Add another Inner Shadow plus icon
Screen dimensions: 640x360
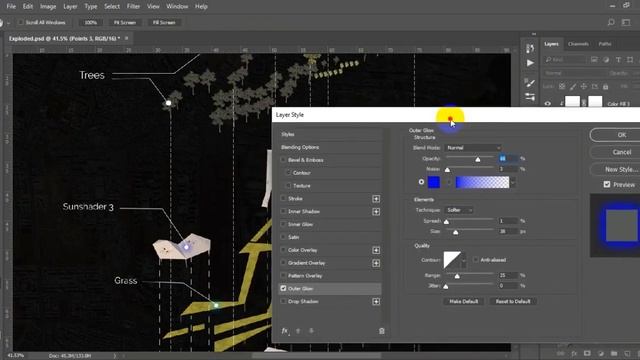pyautogui.click(x=376, y=211)
